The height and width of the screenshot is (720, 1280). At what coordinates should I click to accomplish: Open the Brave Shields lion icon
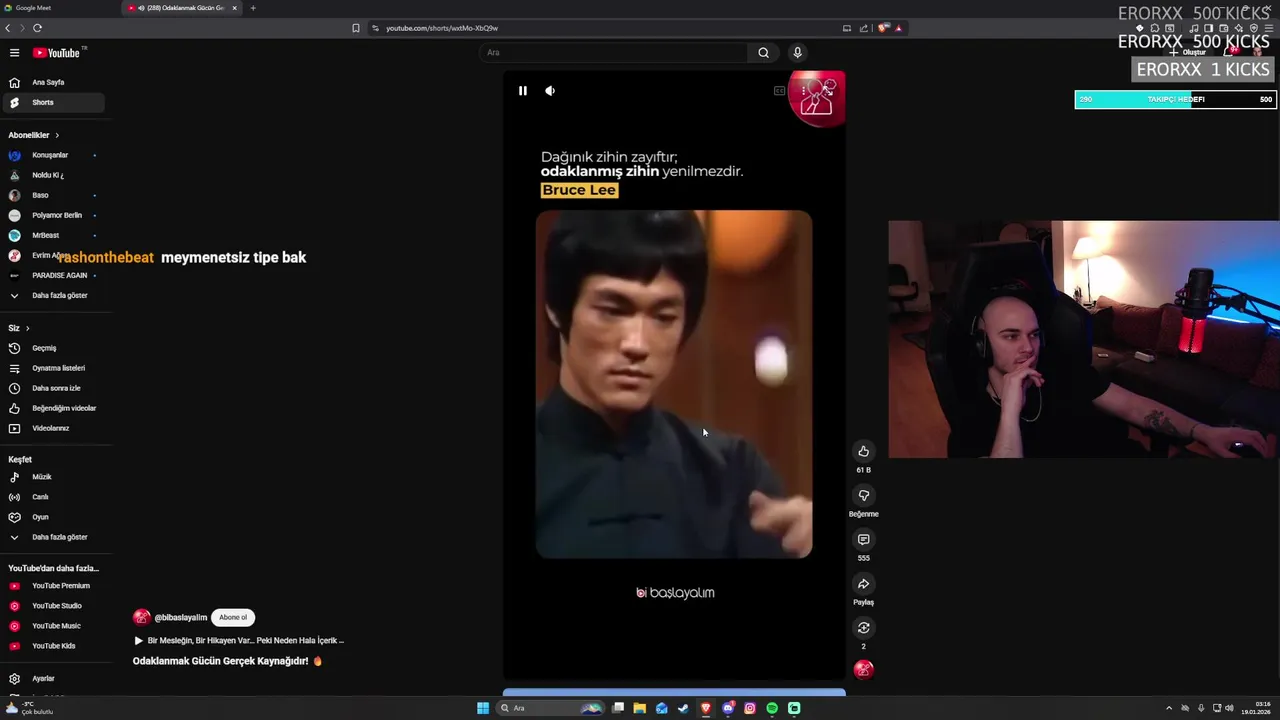882,28
